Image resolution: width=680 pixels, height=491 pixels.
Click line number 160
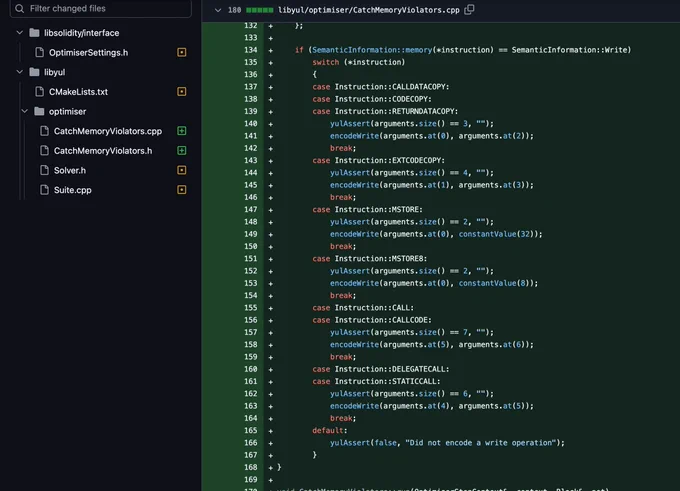click(x=251, y=369)
